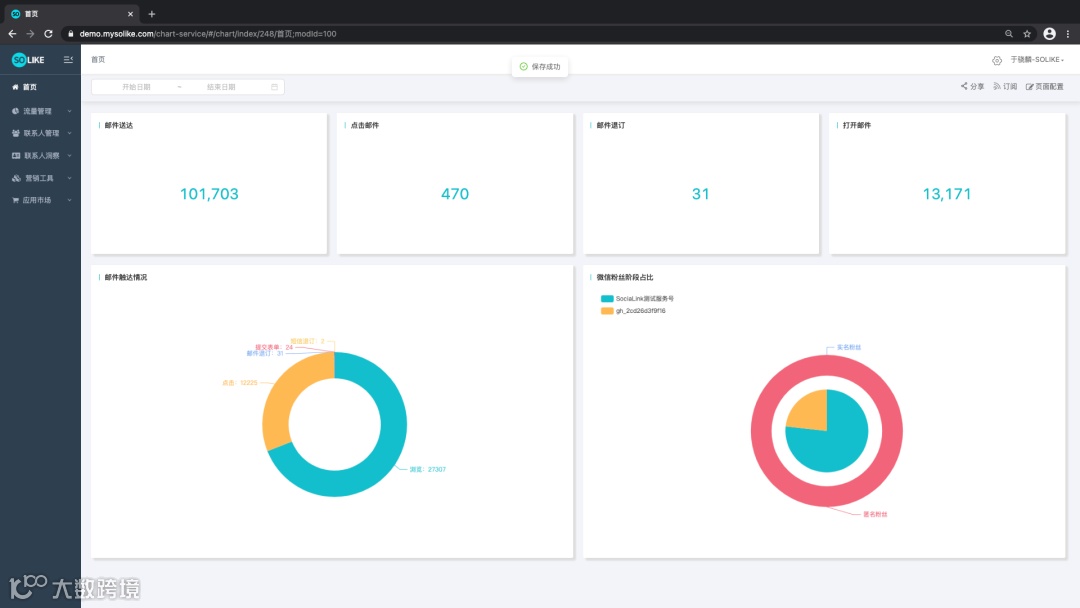Click the RSS subscribe icon next to 订阅
1080x608 pixels.
(x=997, y=86)
